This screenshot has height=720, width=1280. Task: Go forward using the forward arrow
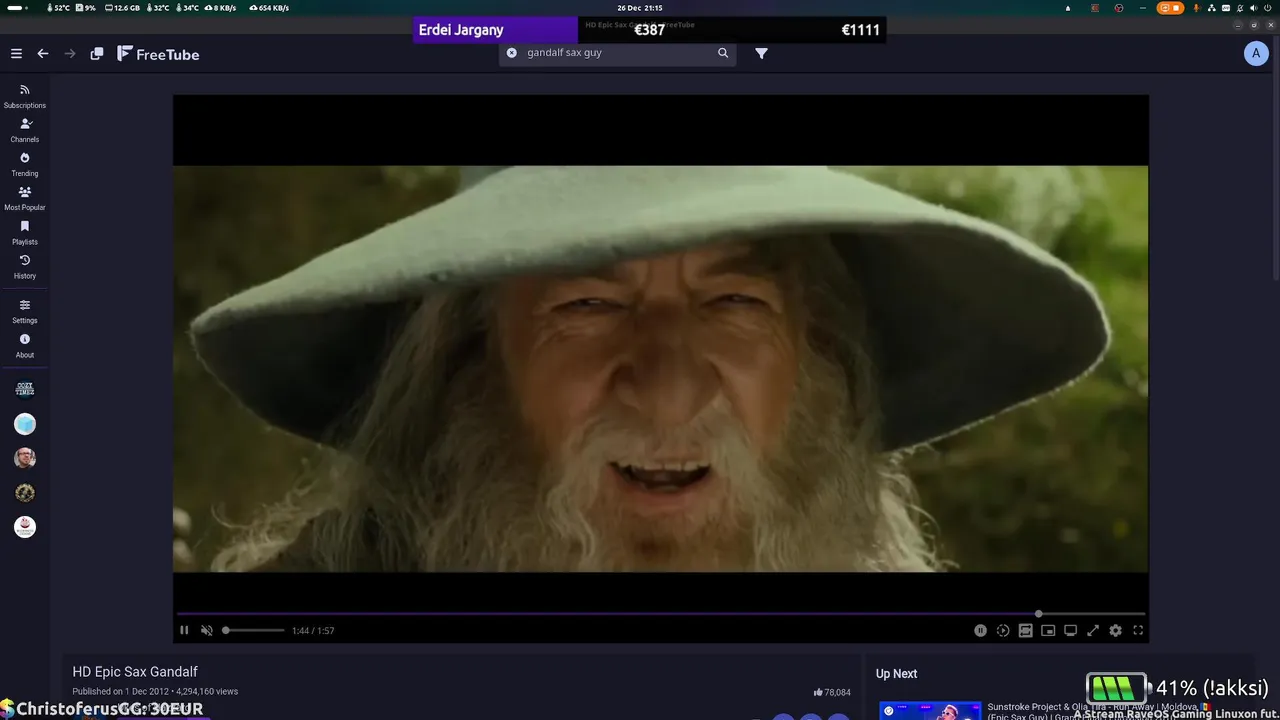tap(70, 54)
